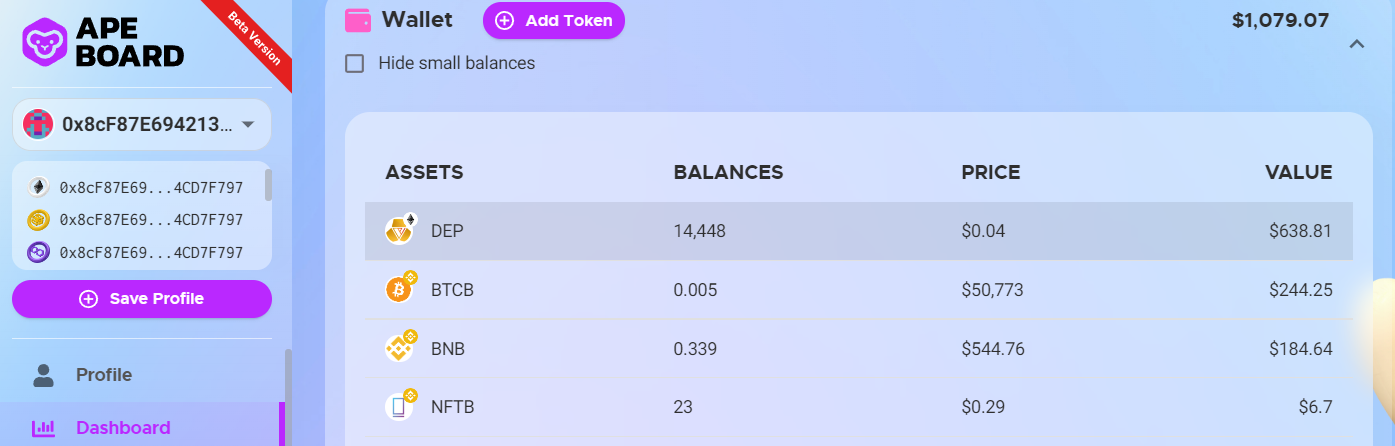Select the BTCB bitcoin icon
This screenshot has height=446, width=1395.
click(400, 289)
